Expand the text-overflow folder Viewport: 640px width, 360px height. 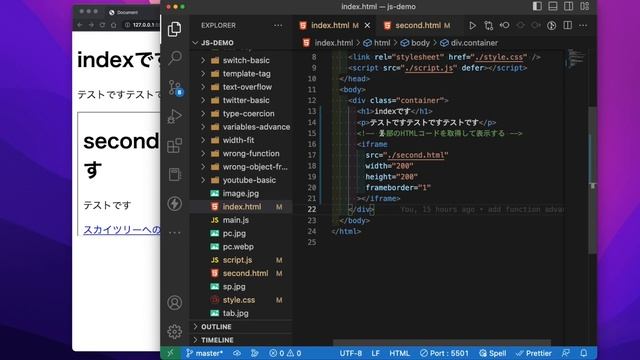[x=241, y=87]
